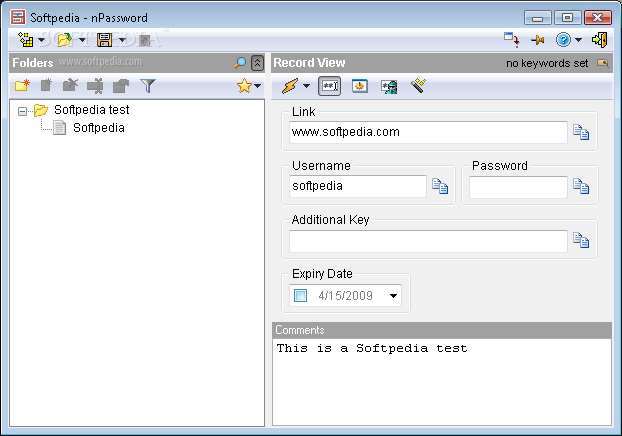Viewport: 622px width, 436px height.
Task: Click the window switch icon with red arrow
Action: (x=512, y=40)
